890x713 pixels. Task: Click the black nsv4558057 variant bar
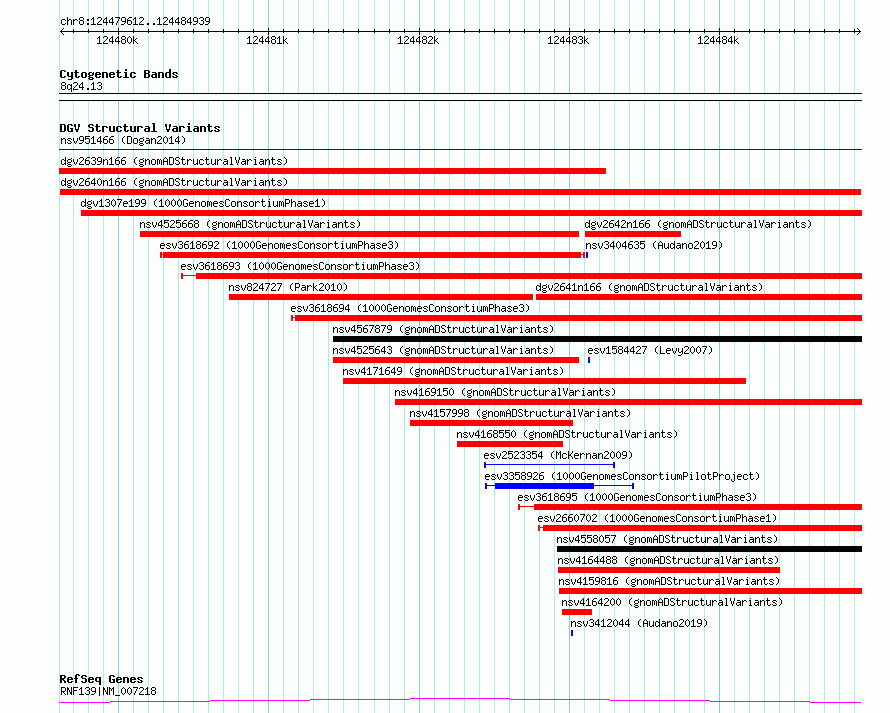710,549
